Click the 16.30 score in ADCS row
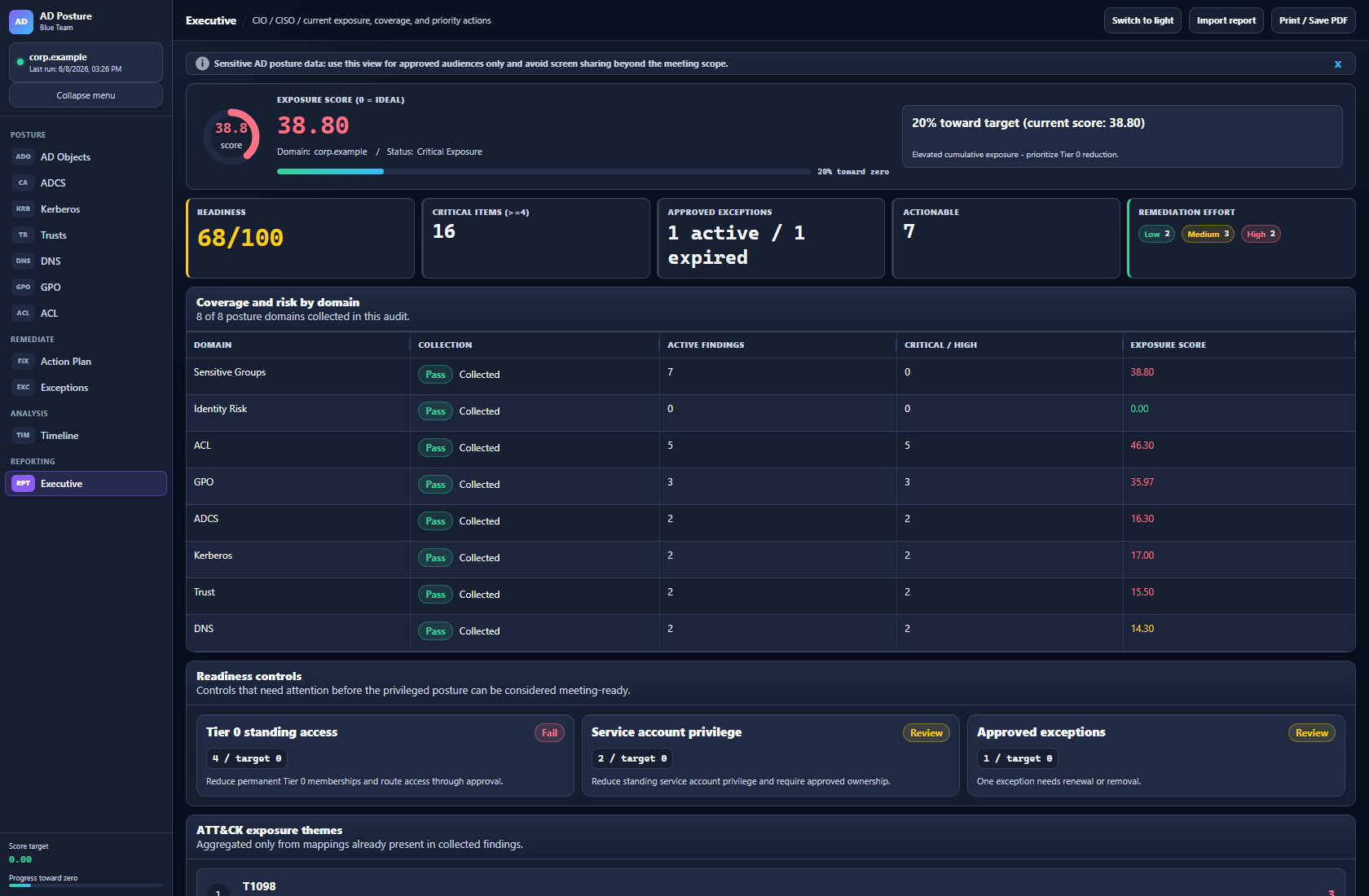The image size is (1369, 896). [x=1142, y=519]
